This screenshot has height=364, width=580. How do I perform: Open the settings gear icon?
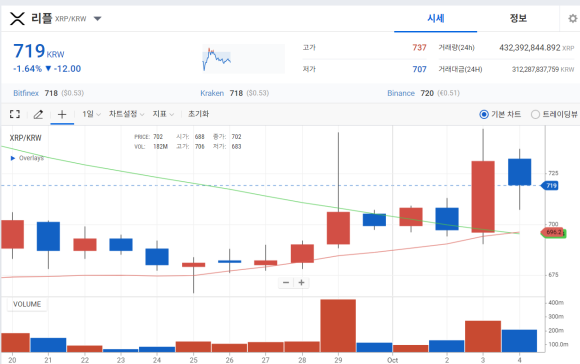(x=573, y=18)
